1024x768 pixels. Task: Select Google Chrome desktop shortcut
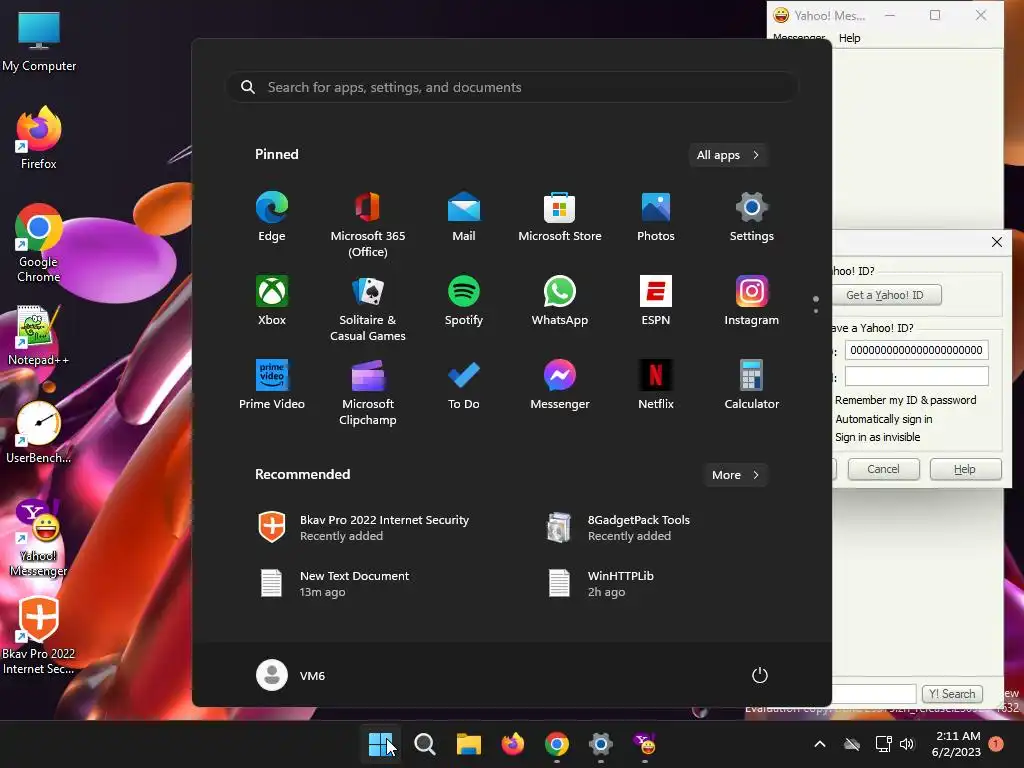tap(39, 243)
